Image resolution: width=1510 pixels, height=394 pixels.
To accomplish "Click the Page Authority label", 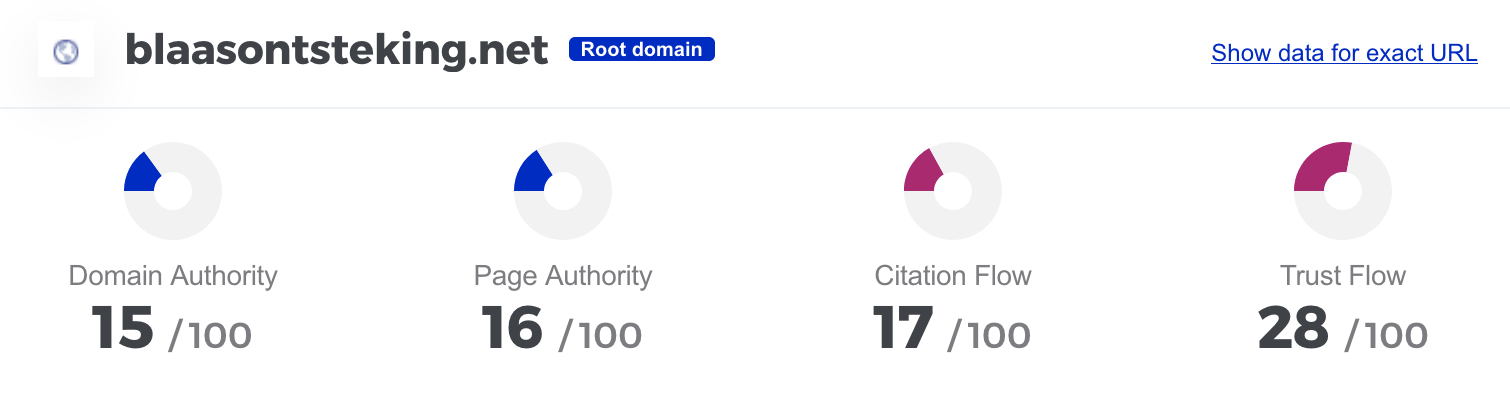I will tap(563, 276).
